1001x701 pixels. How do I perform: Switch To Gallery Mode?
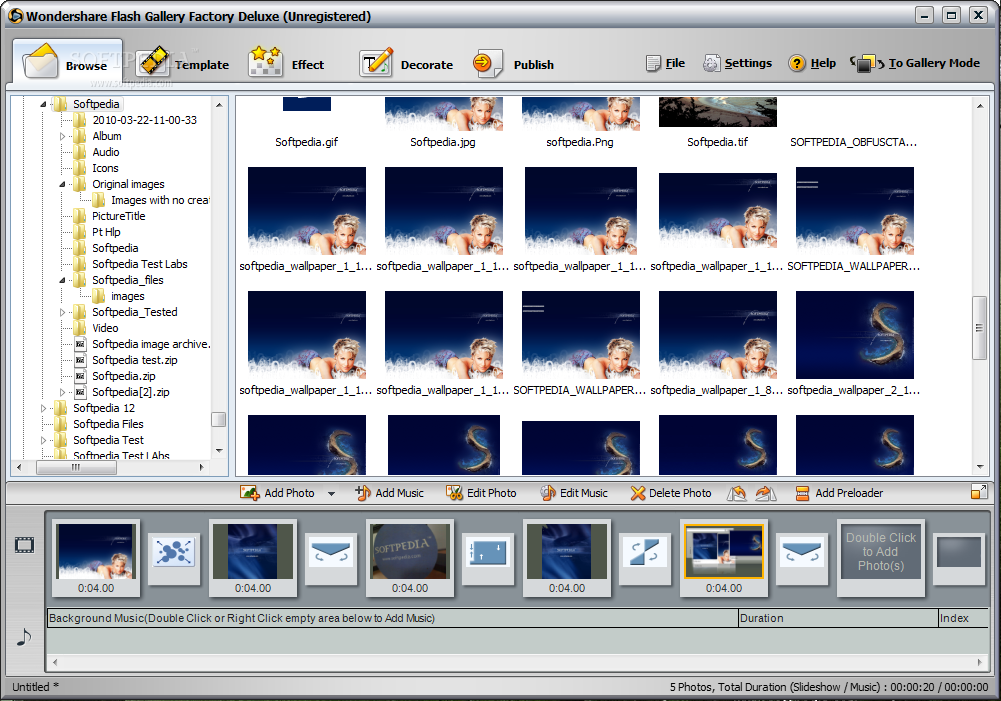915,63
